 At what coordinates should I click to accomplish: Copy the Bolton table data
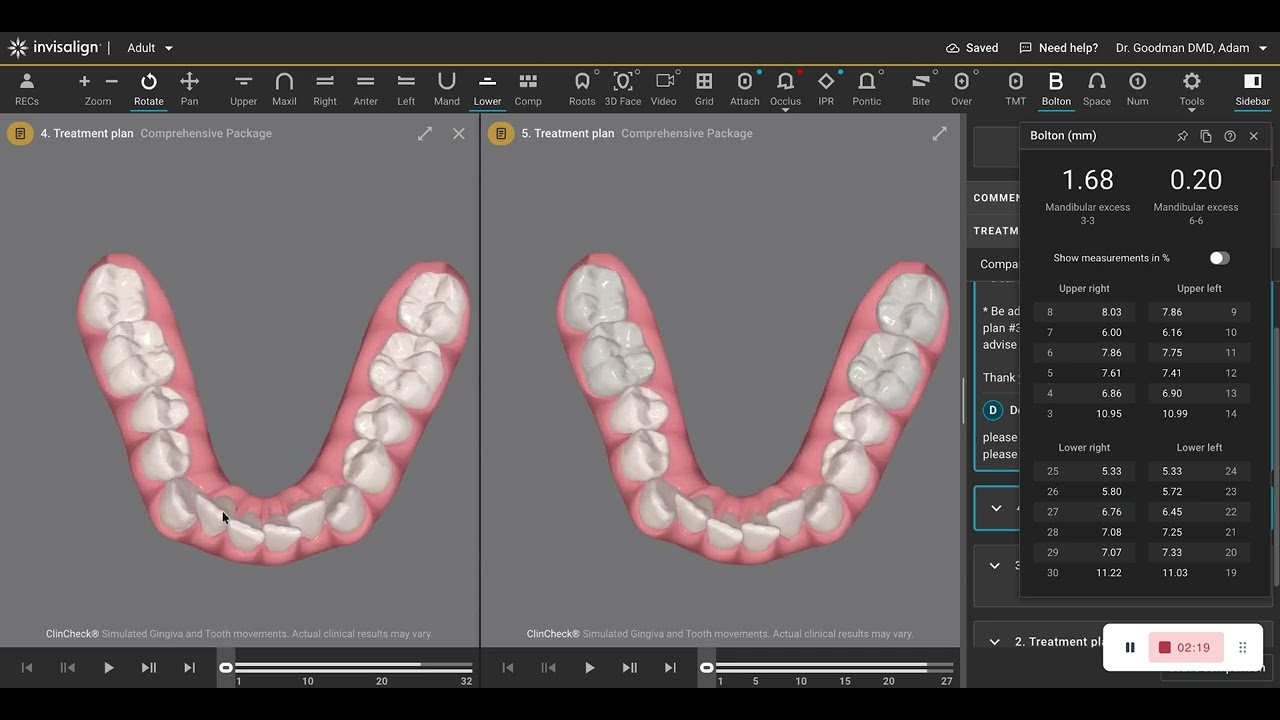(x=1206, y=136)
